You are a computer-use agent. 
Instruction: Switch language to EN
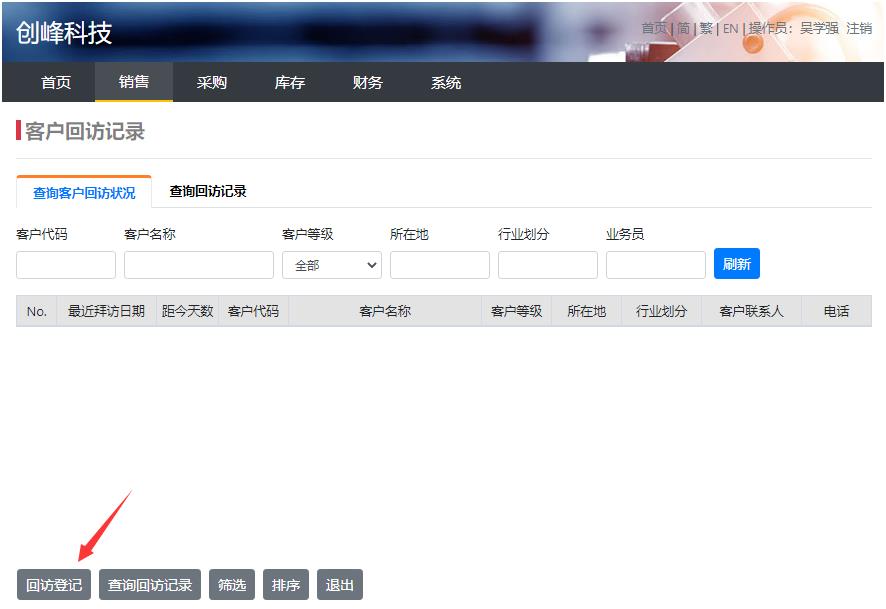tap(731, 28)
